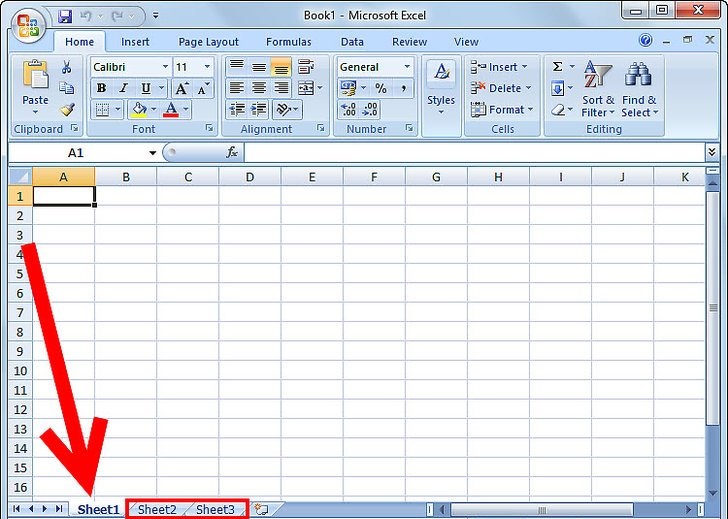The image size is (728, 519).
Task: Decrease cell indent
Action: point(237,110)
